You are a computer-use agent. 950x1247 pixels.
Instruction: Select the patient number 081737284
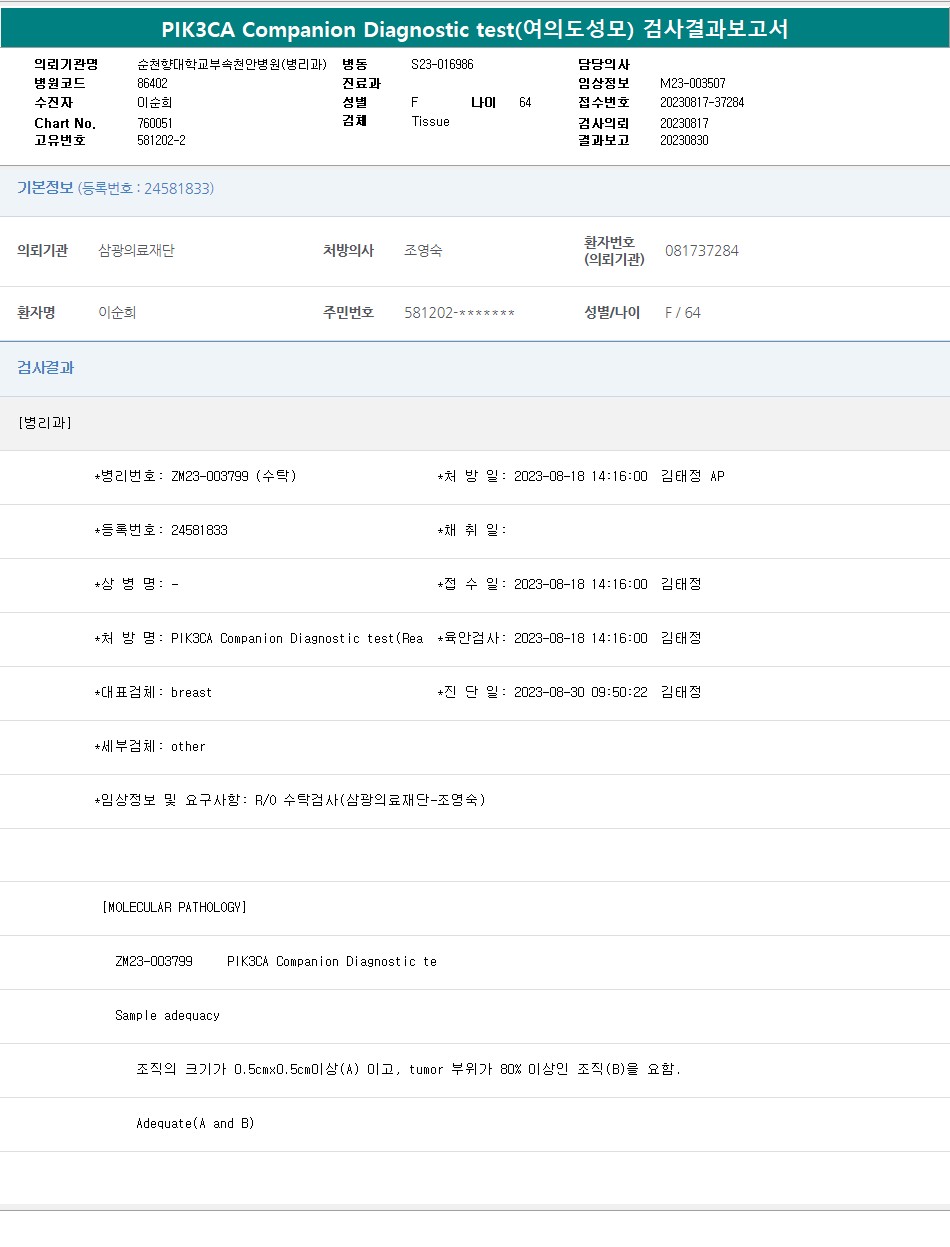701,251
